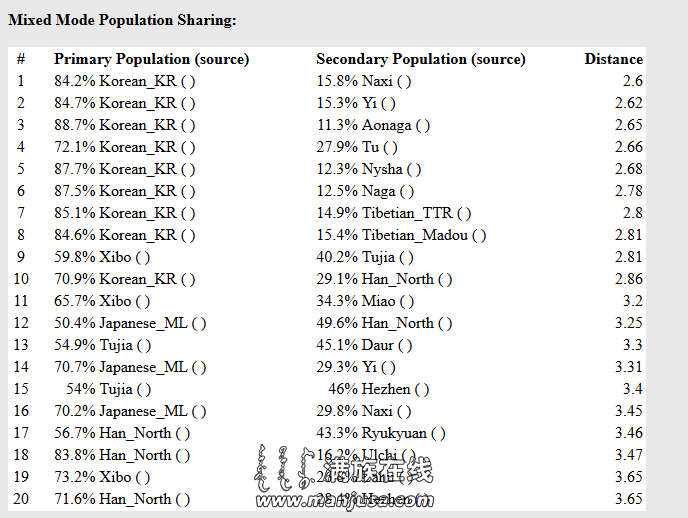The height and width of the screenshot is (518, 688).
Task: Click the 84.2% Korean_KR entry in row 1
Action: click(125, 81)
